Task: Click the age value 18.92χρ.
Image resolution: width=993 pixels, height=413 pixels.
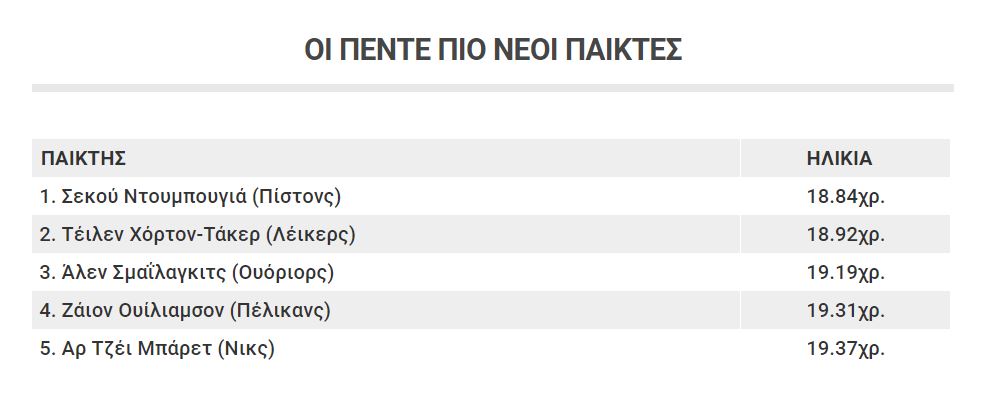Action: [x=845, y=235]
